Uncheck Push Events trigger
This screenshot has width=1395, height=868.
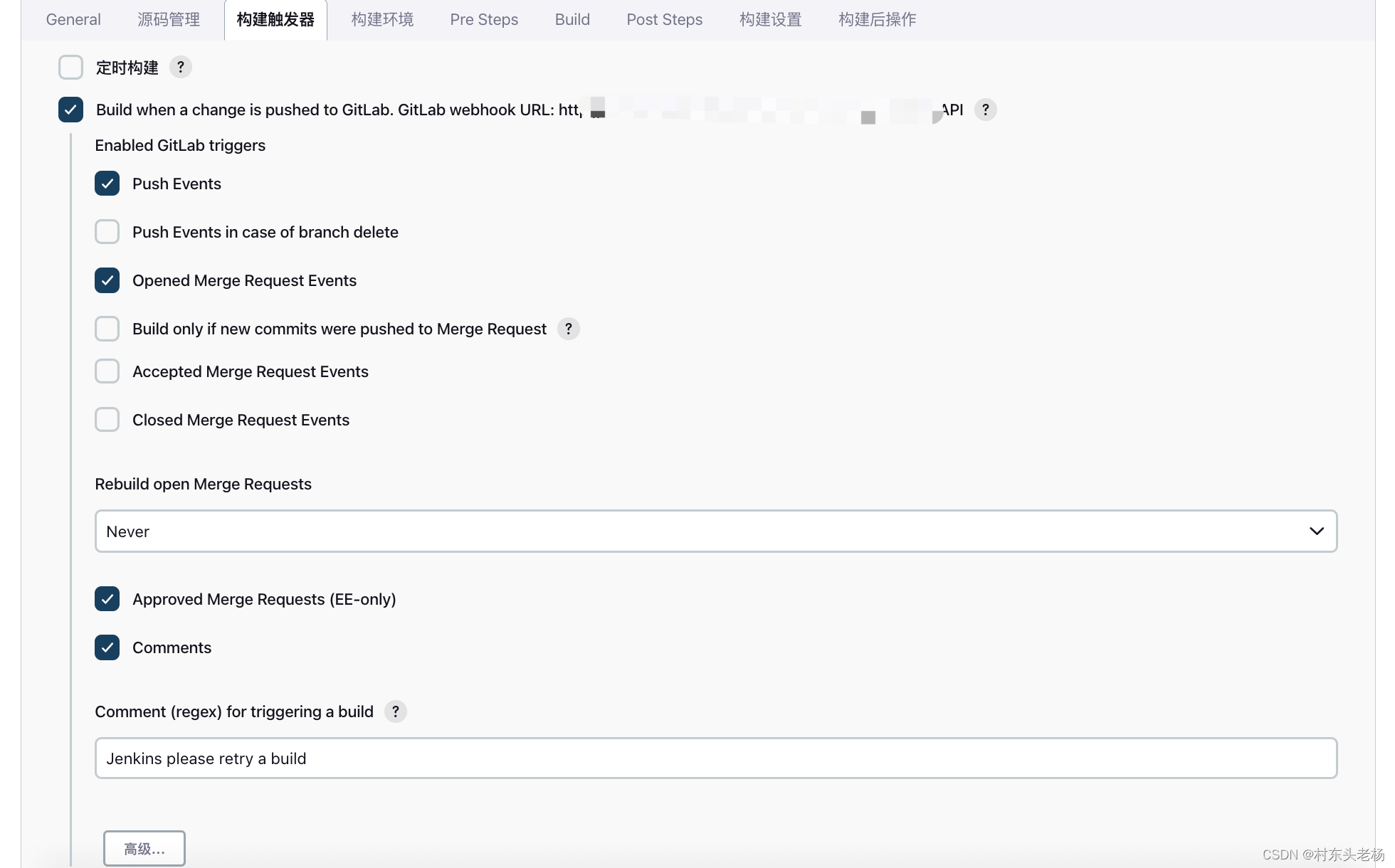click(x=107, y=184)
